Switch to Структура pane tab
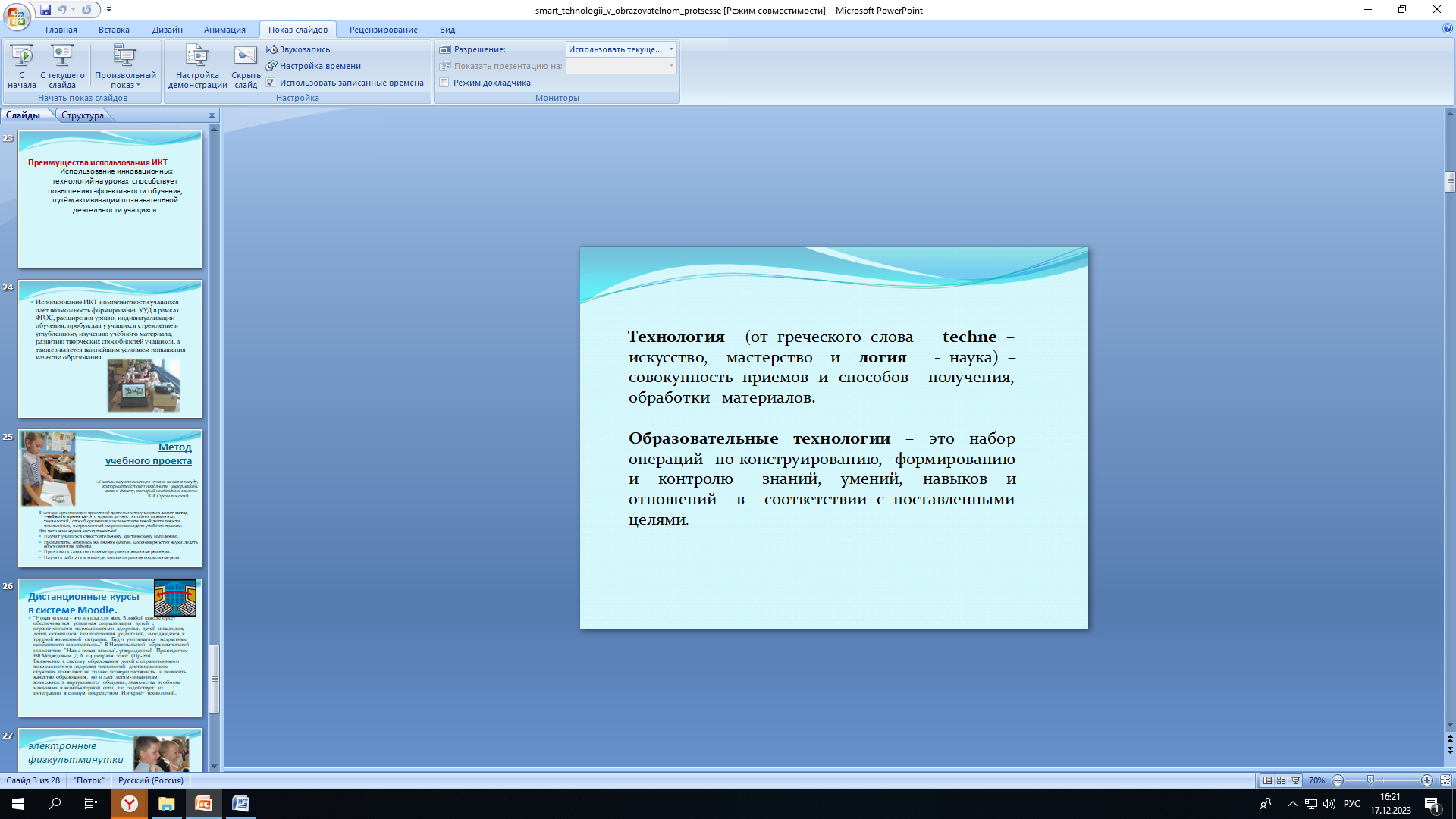The image size is (1456, 819). pyautogui.click(x=83, y=115)
